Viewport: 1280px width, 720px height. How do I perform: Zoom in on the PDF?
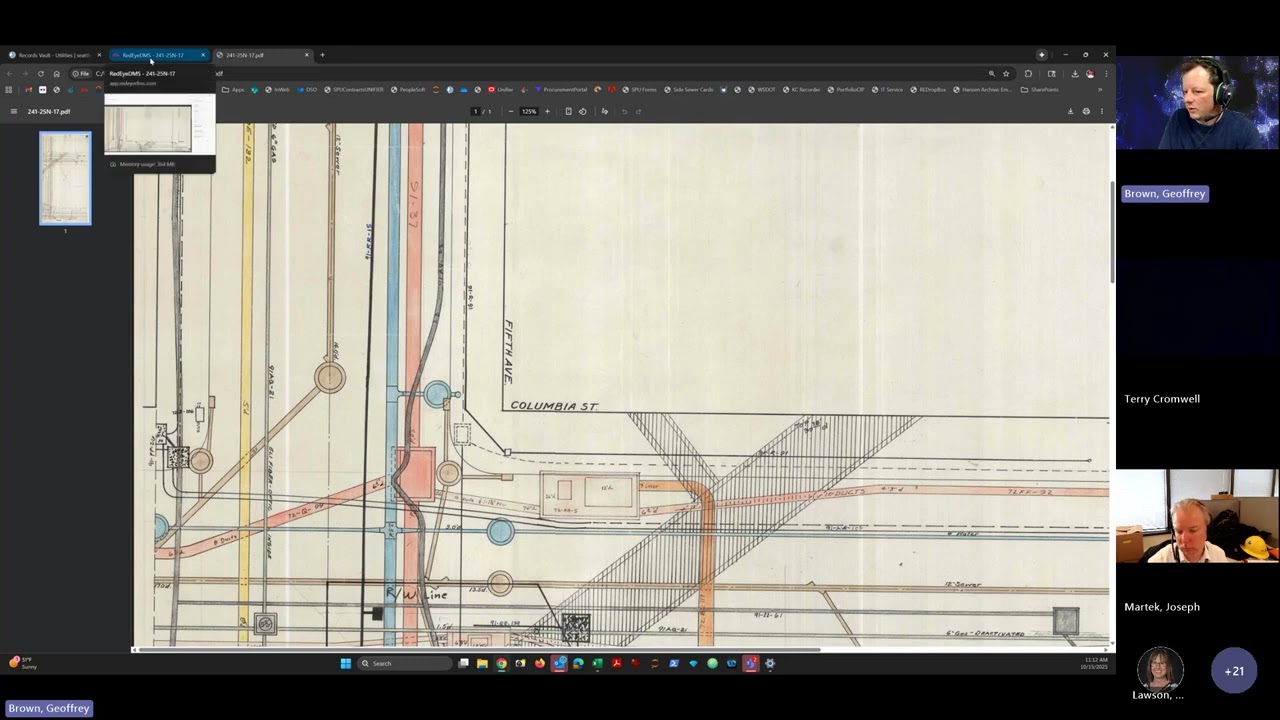coord(547,111)
